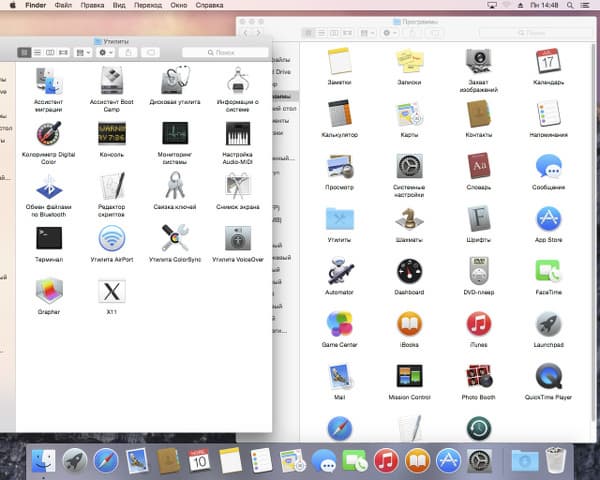Open Migration Assistant in Utilities
This screenshot has width=600, height=480.
pyautogui.click(x=49, y=80)
